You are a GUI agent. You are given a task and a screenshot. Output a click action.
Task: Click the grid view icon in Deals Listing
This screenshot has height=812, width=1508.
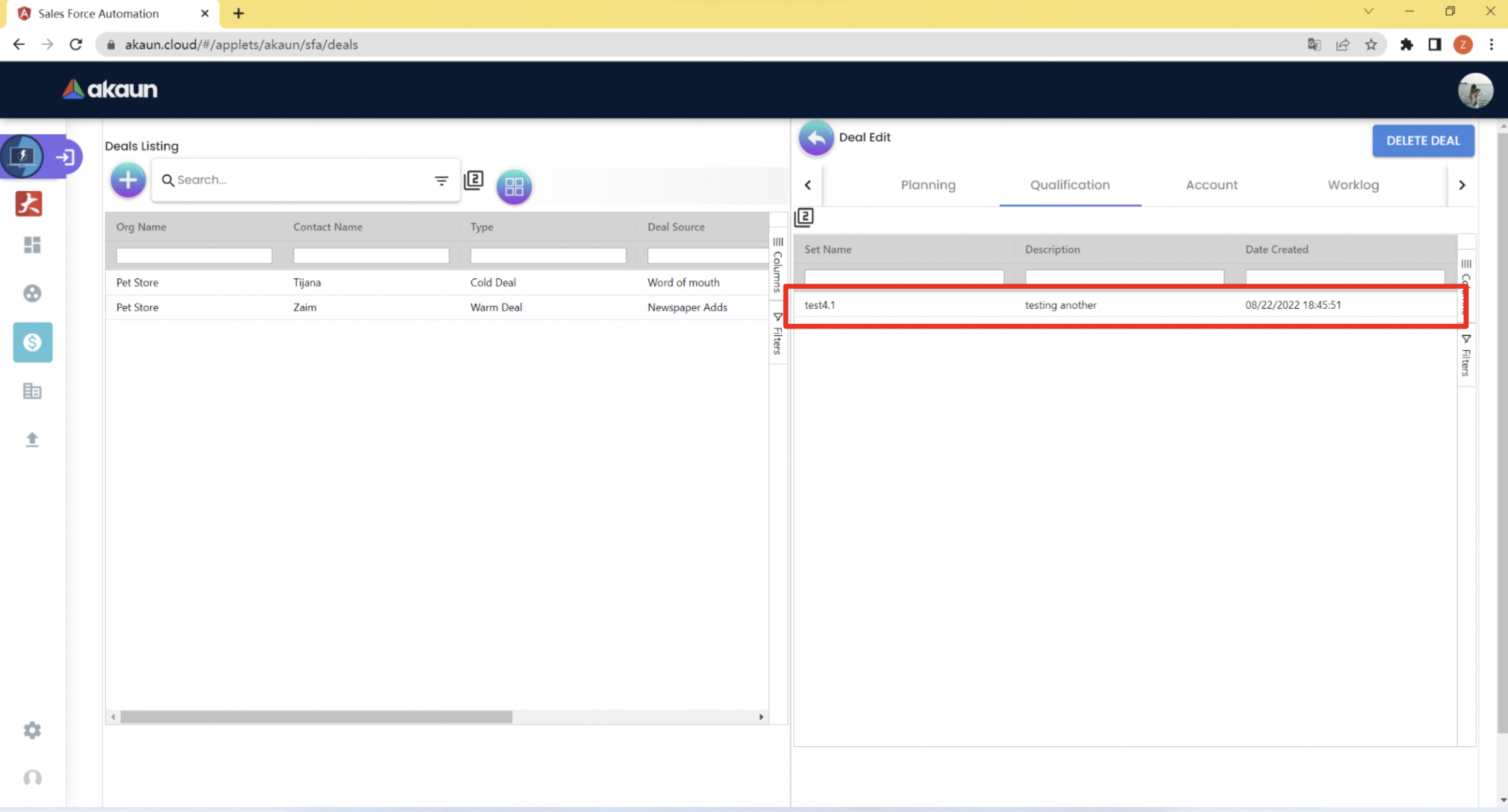point(513,186)
